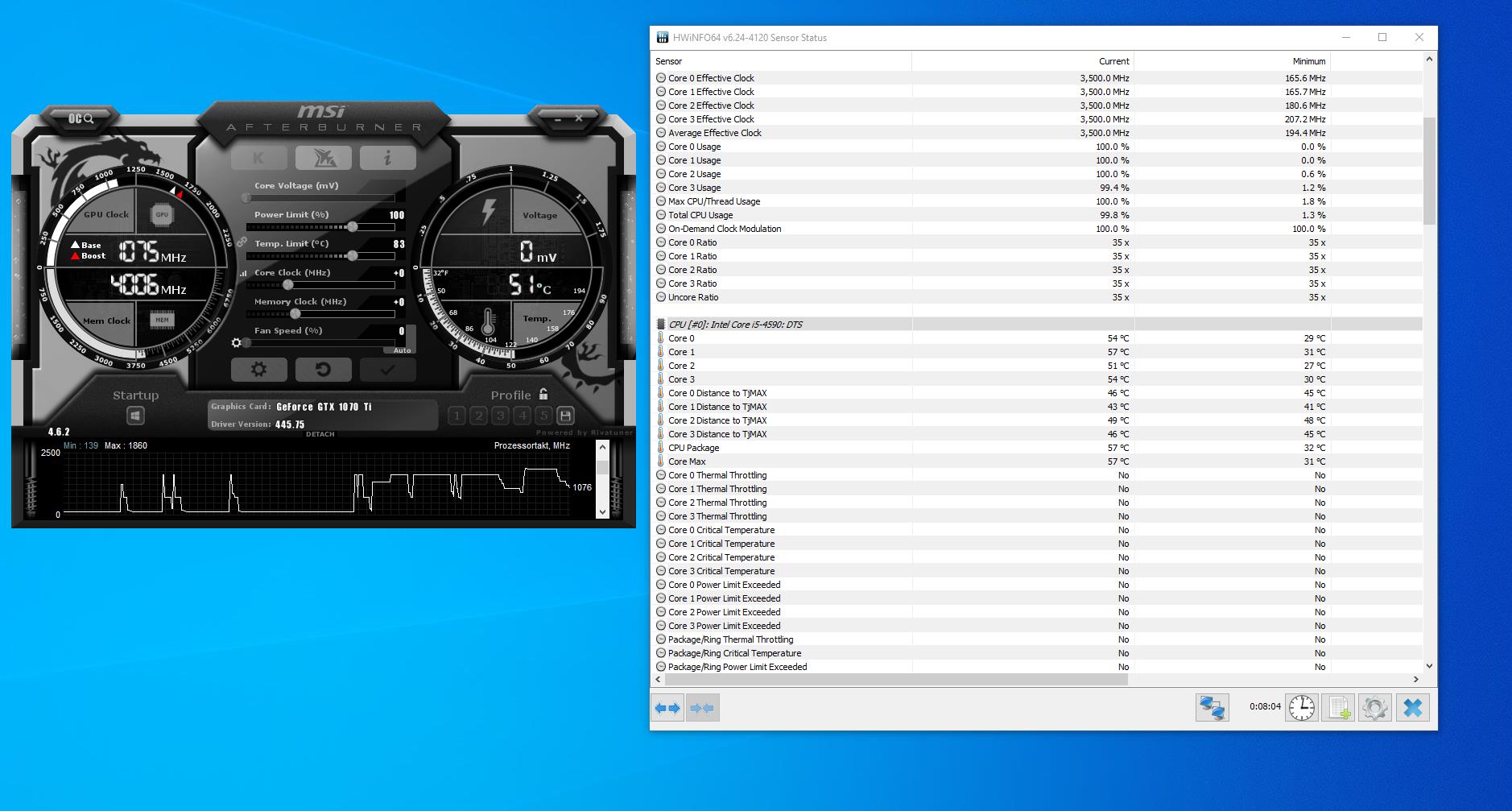Click the MSI dragon logo button
The width and height of the screenshot is (1512, 811).
pyautogui.click(x=323, y=158)
